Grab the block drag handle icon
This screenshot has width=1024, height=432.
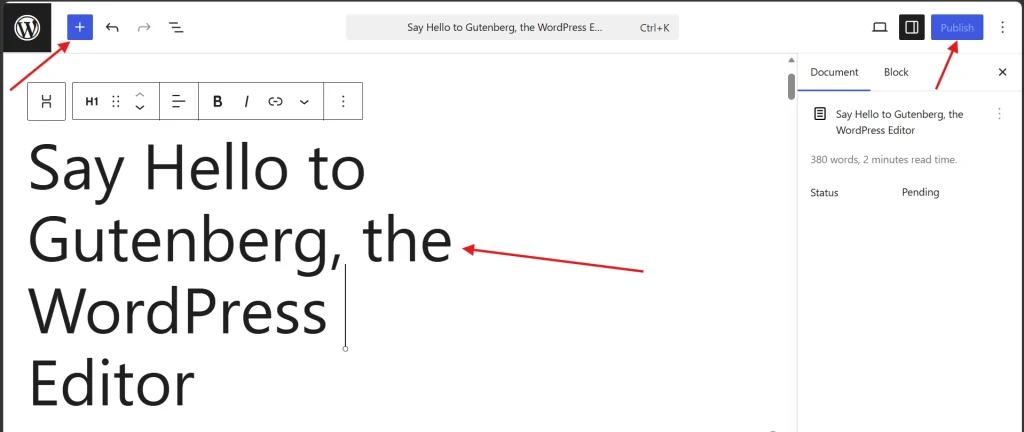(x=116, y=101)
